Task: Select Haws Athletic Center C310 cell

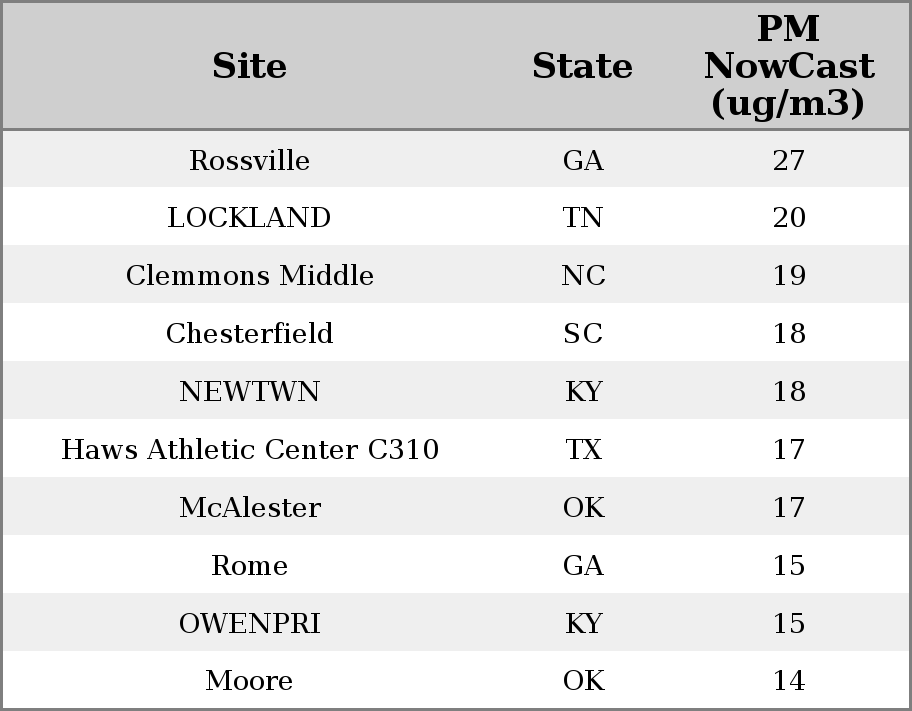Action: [250, 449]
